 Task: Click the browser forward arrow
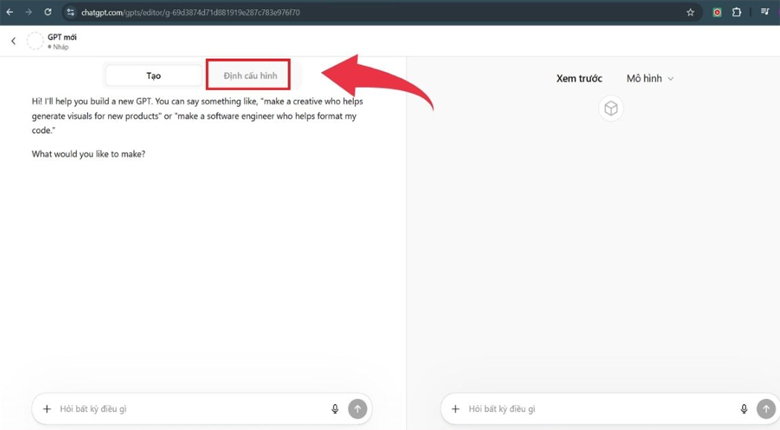(29, 12)
